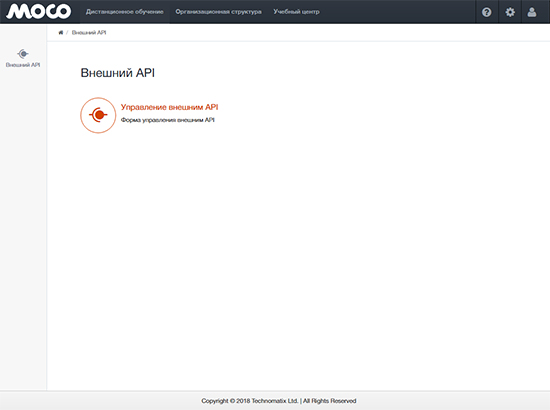The width and height of the screenshot is (550, 410).
Task: Click the Copyright © 2018 footer text
Action: (x=226, y=401)
